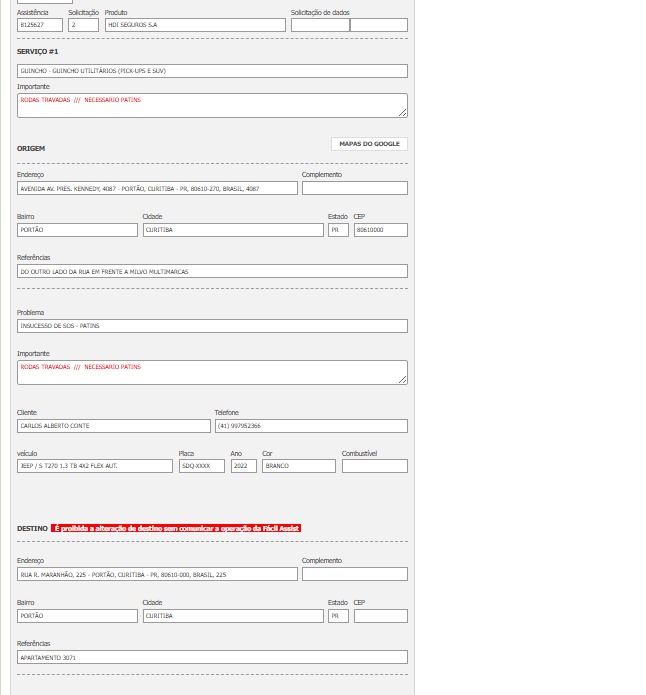
Task: Click the second Solicitação de dados field
Action: (379, 25)
